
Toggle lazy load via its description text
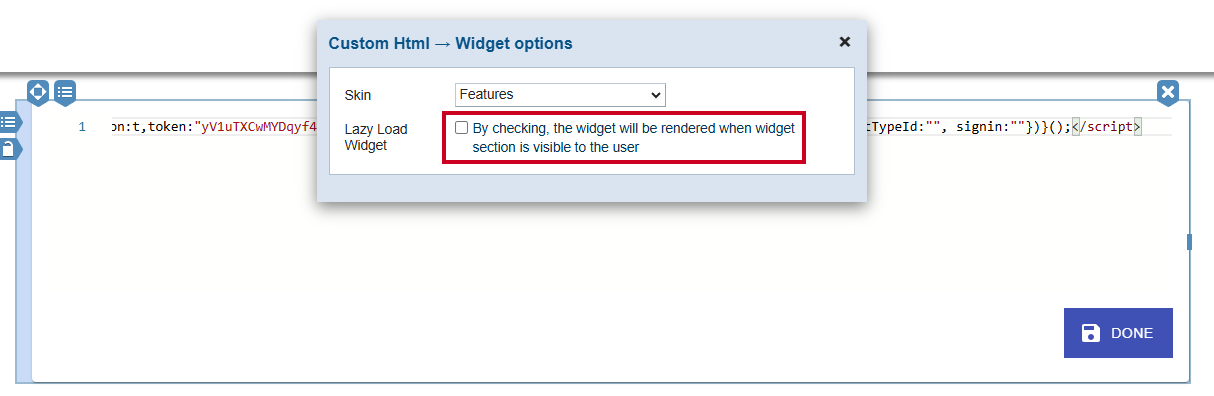point(634,137)
